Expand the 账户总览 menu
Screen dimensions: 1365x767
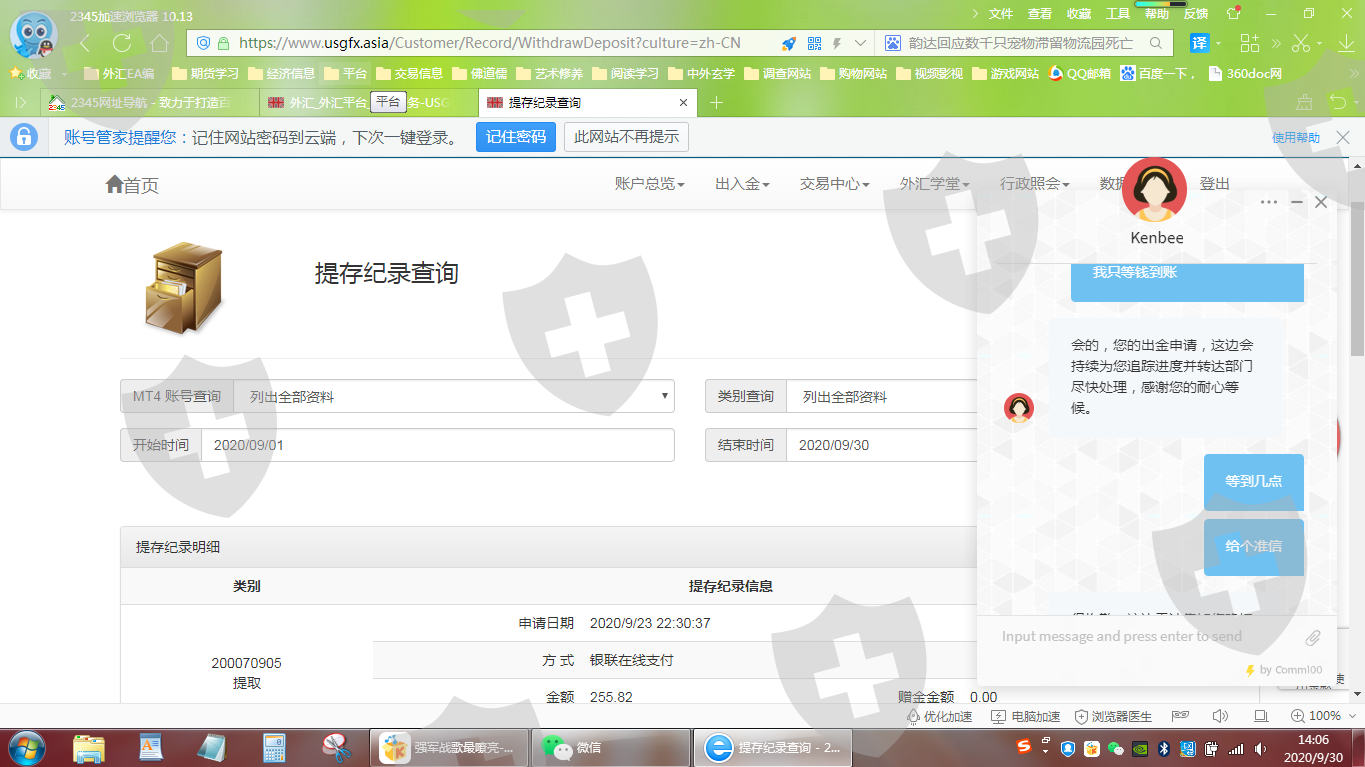coord(649,184)
